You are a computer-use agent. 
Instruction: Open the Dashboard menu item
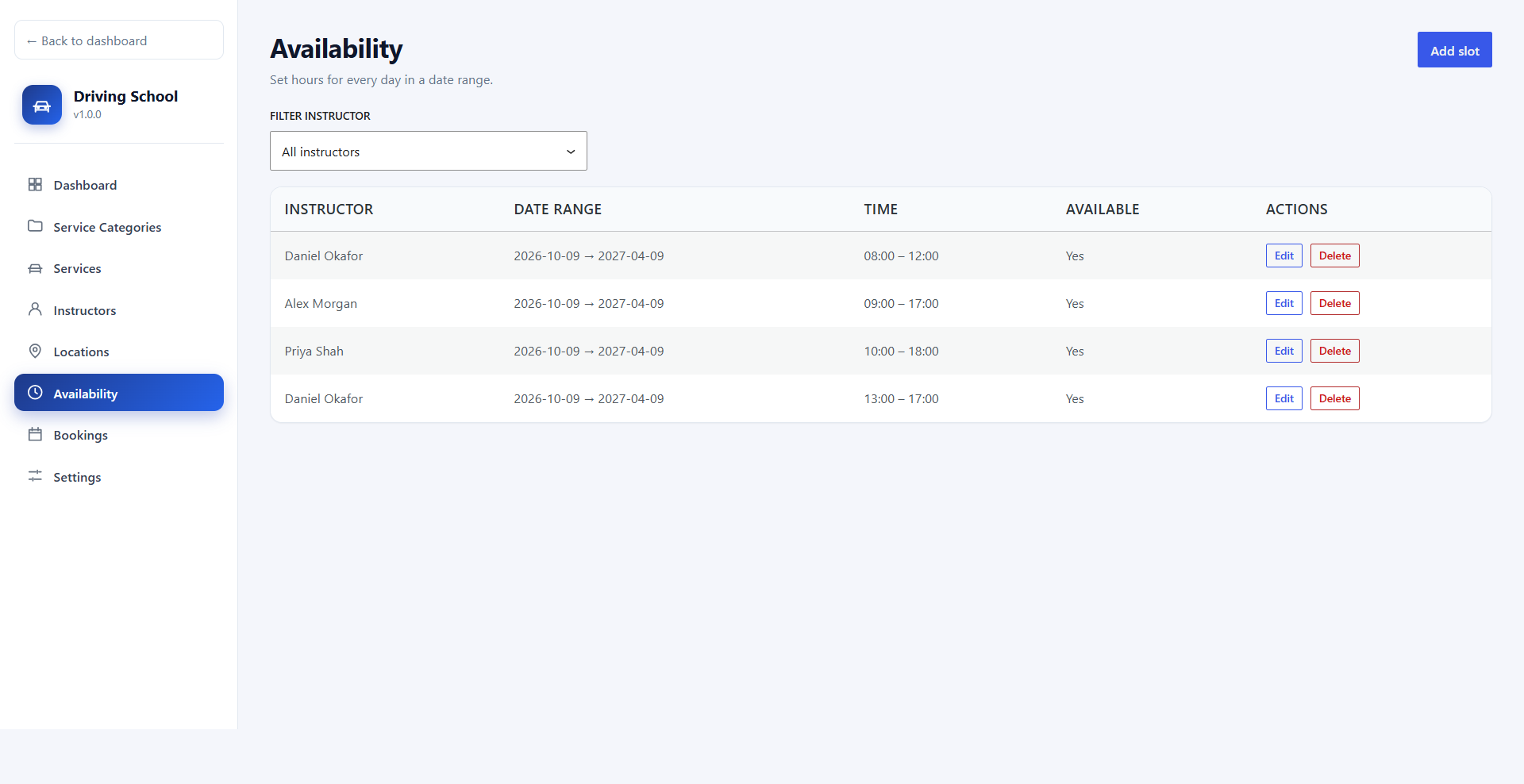click(x=119, y=185)
